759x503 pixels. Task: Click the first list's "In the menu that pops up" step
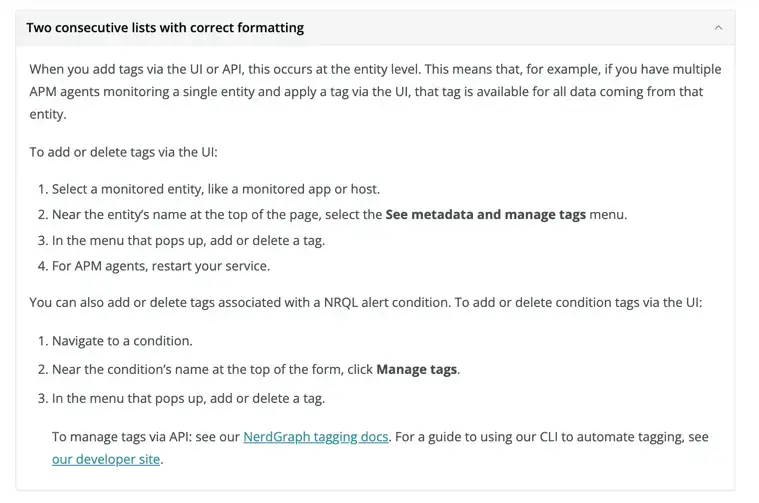[x=188, y=240]
